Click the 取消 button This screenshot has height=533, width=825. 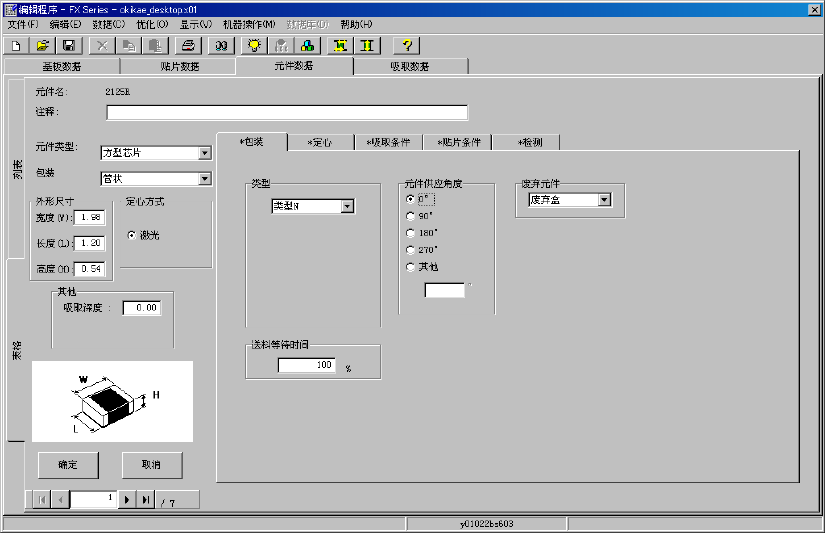(152, 465)
